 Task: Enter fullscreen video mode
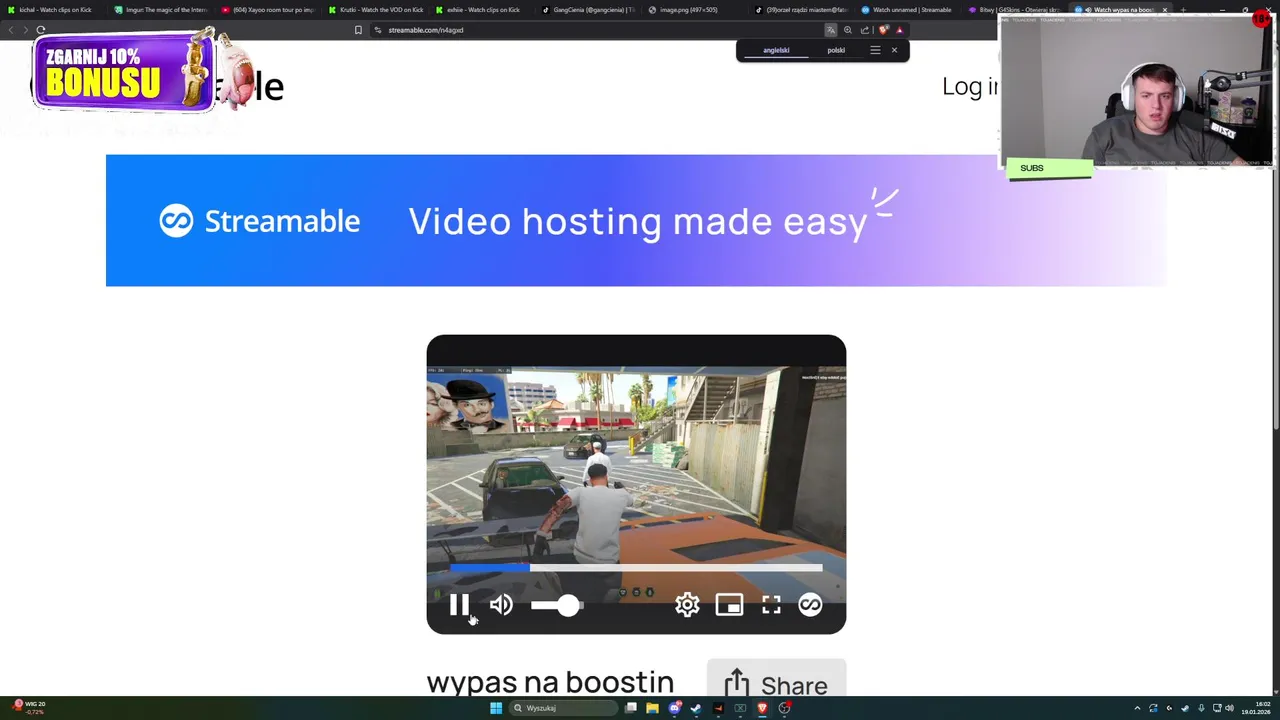(771, 605)
